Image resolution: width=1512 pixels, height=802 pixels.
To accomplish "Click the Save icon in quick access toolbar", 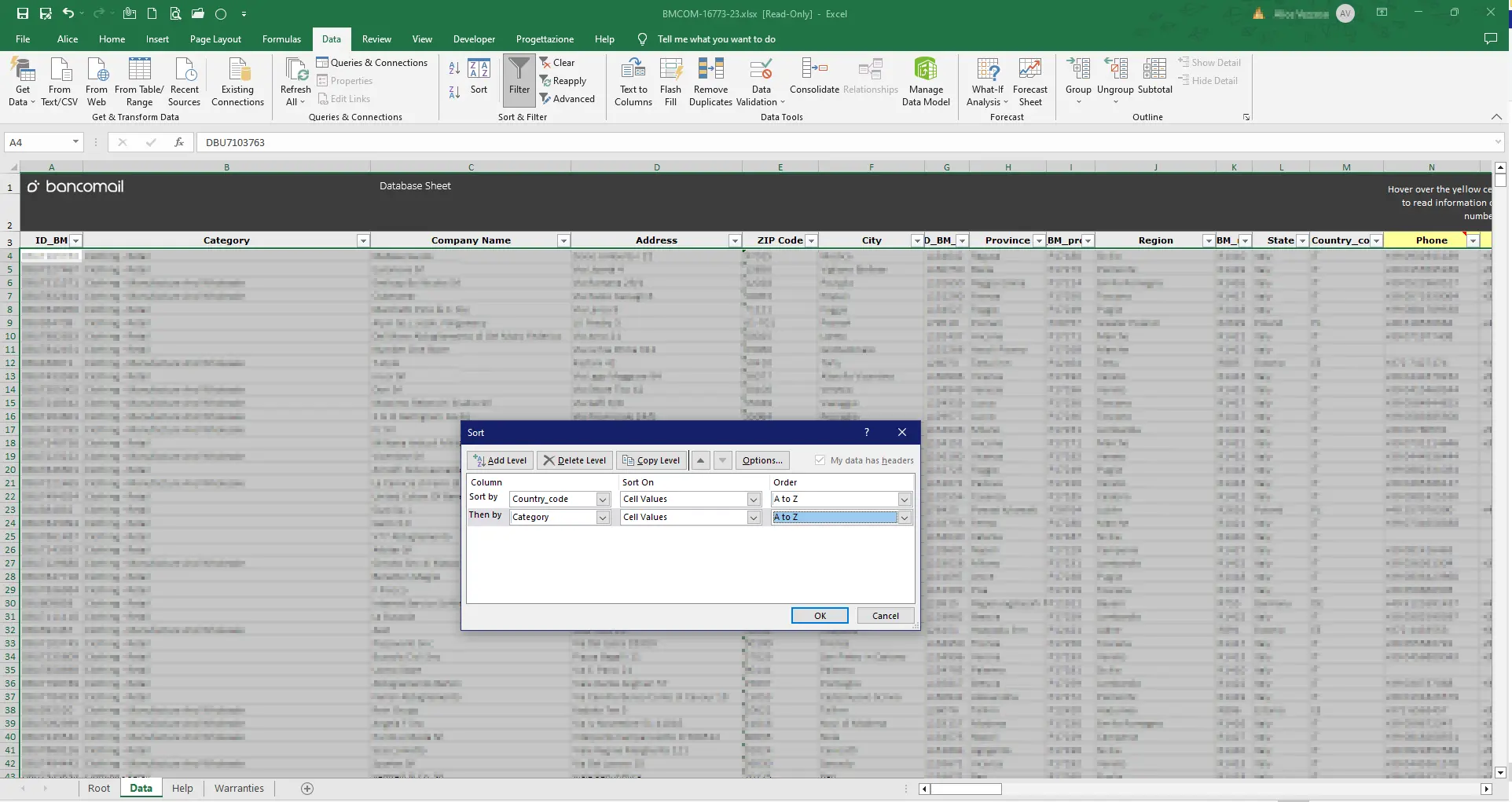I will click(22, 13).
